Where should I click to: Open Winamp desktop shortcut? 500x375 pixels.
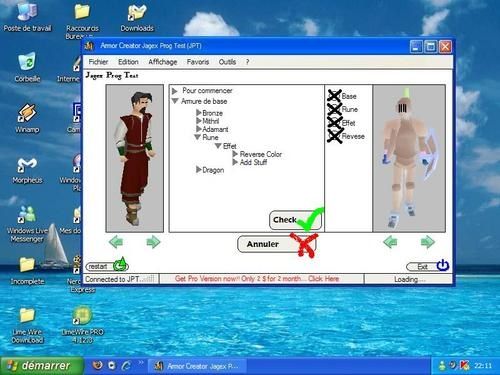click(27, 118)
